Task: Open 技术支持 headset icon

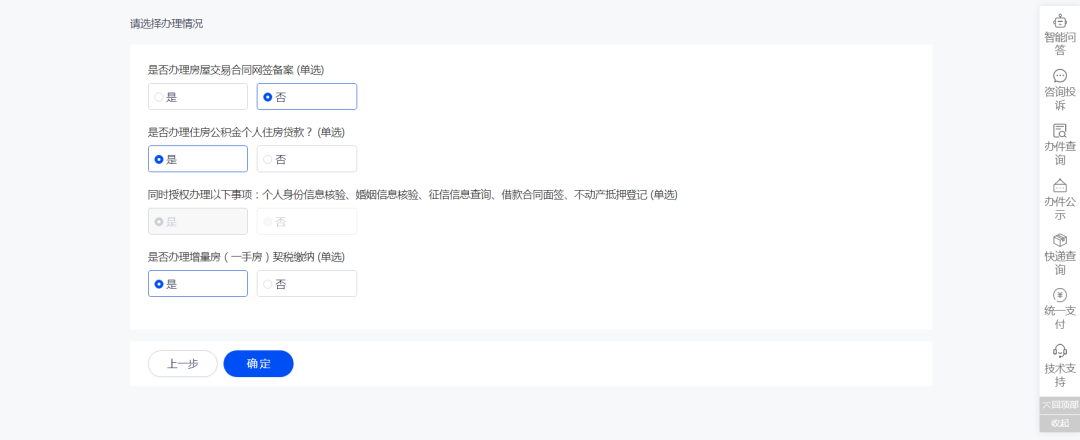Action: coord(1060,350)
